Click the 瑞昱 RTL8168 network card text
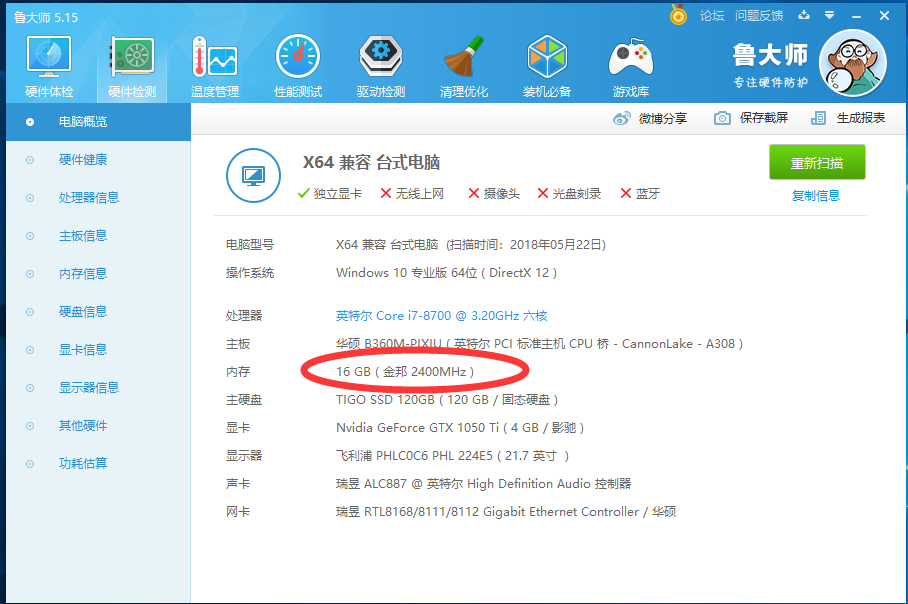Viewport: 908px width, 604px height. pos(506,512)
